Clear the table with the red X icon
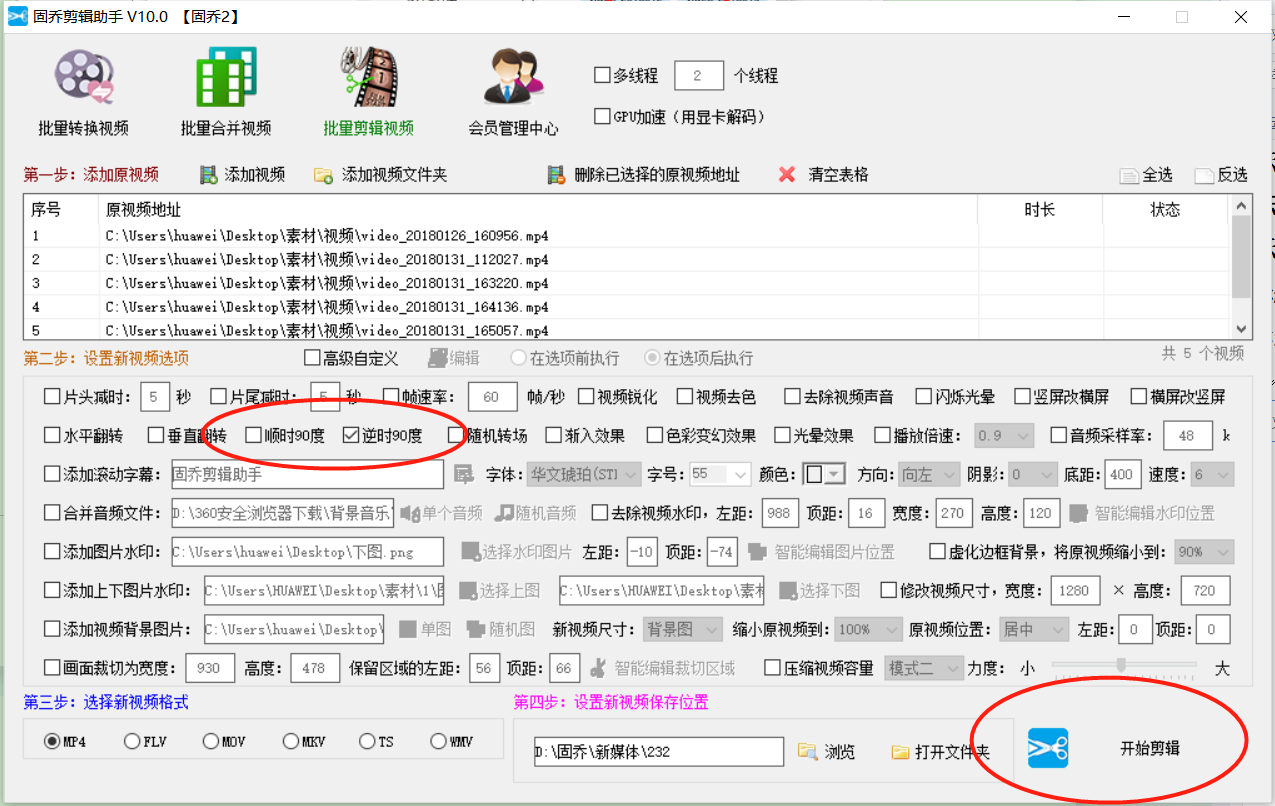1275x806 pixels. [787, 174]
